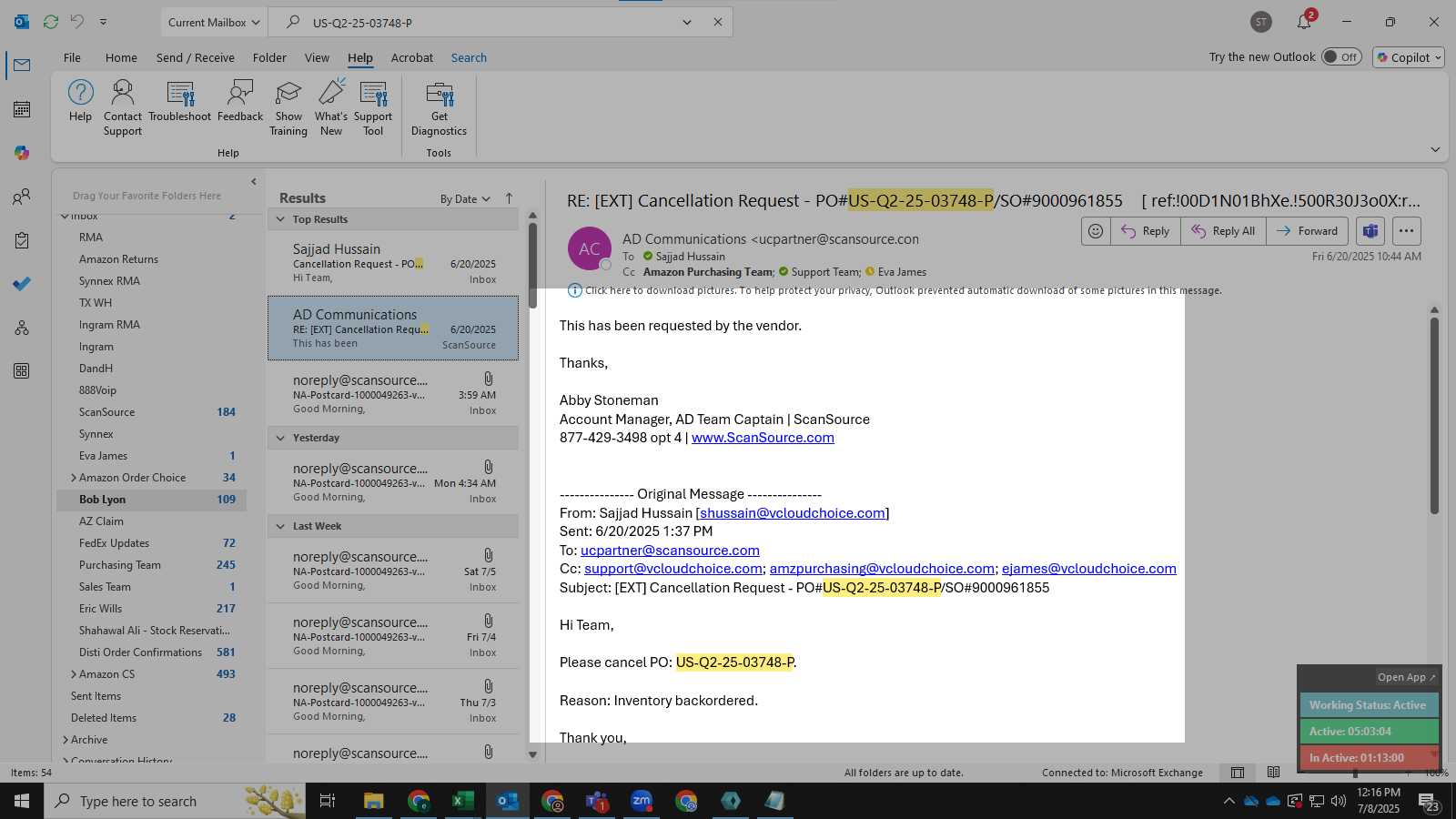Share message to Teams
Screen dimensions: 1456x819
coord(1370,231)
